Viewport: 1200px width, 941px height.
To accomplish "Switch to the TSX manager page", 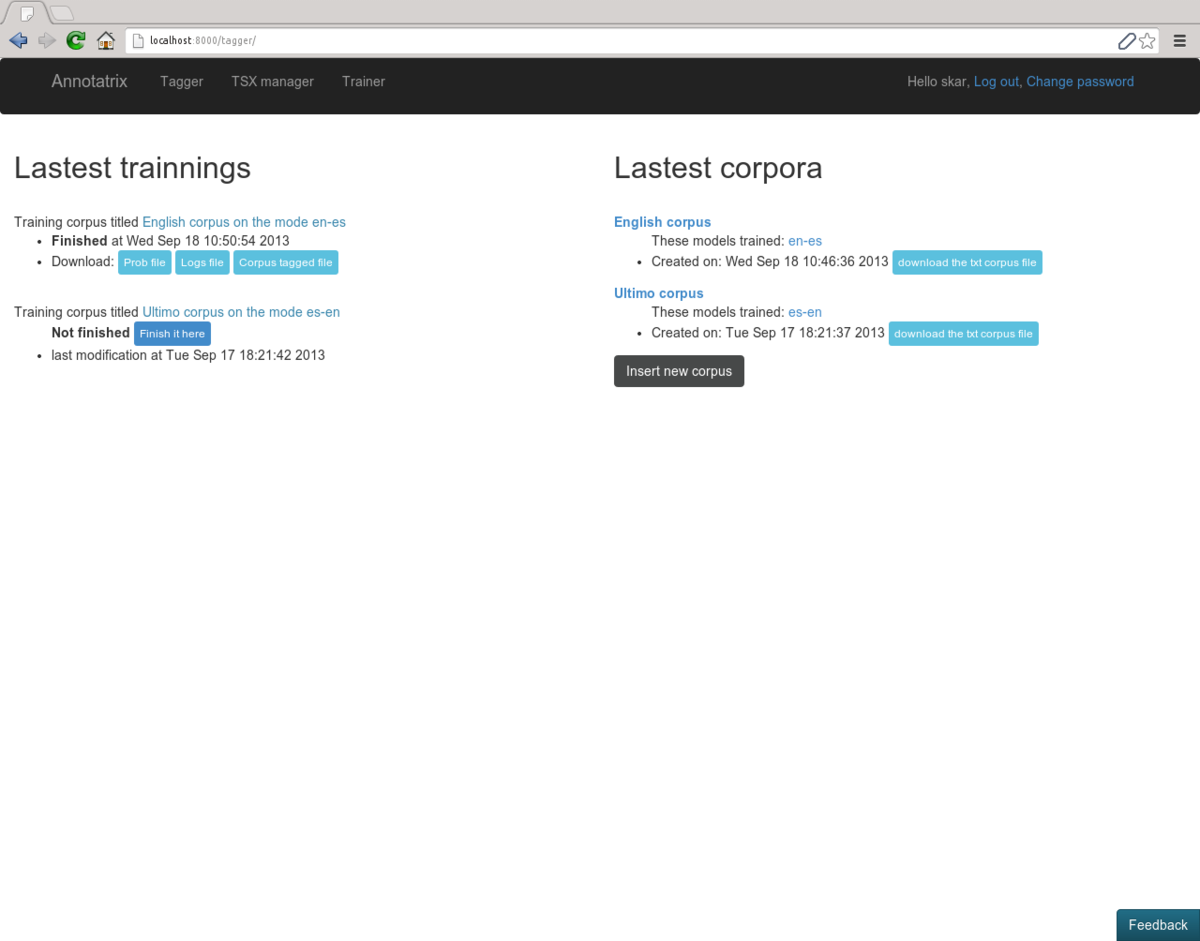I will (272, 81).
